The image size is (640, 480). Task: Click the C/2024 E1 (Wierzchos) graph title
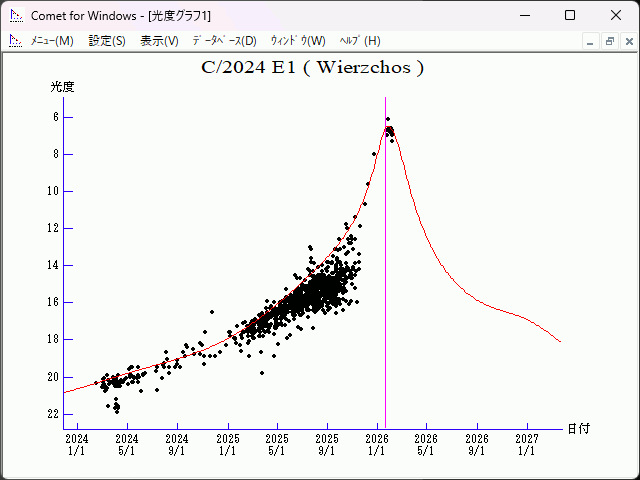point(313,68)
